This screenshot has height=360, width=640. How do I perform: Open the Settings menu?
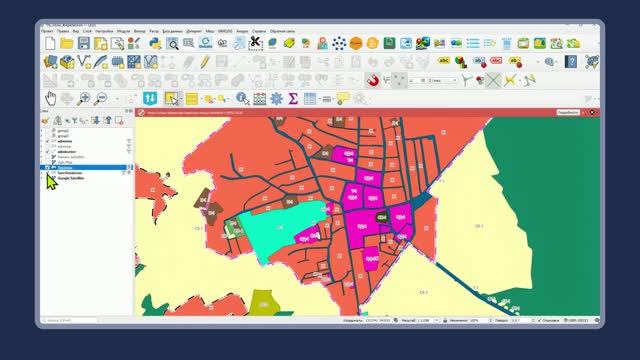tap(104, 31)
